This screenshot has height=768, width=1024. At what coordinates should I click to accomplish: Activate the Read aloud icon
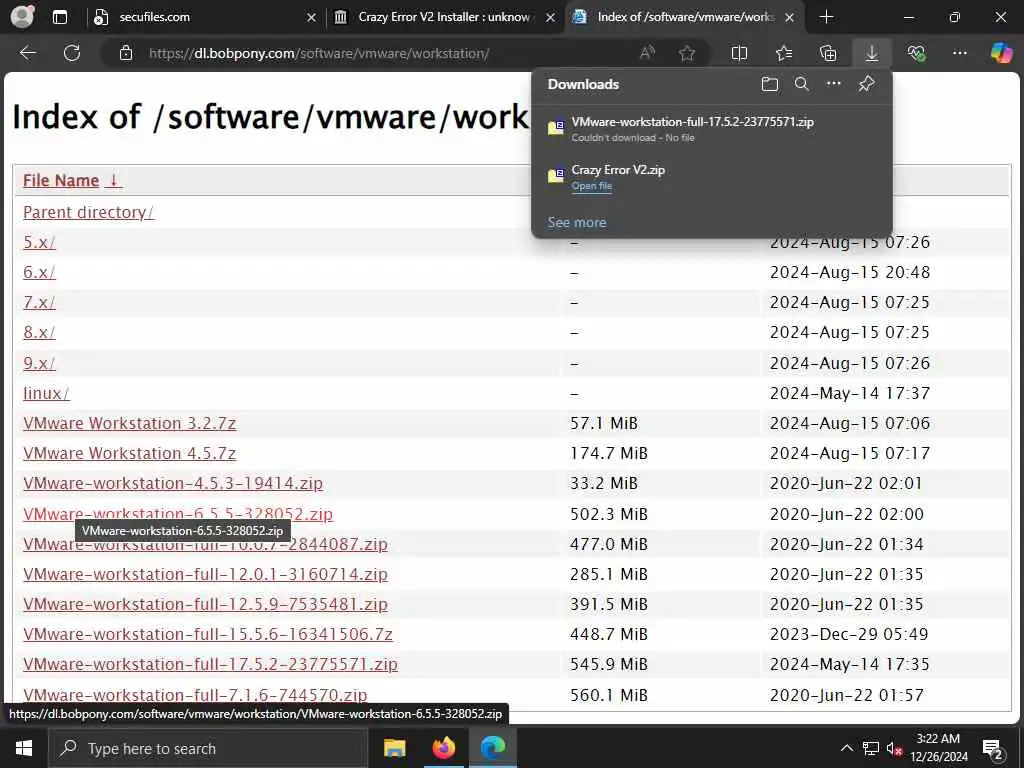click(647, 53)
